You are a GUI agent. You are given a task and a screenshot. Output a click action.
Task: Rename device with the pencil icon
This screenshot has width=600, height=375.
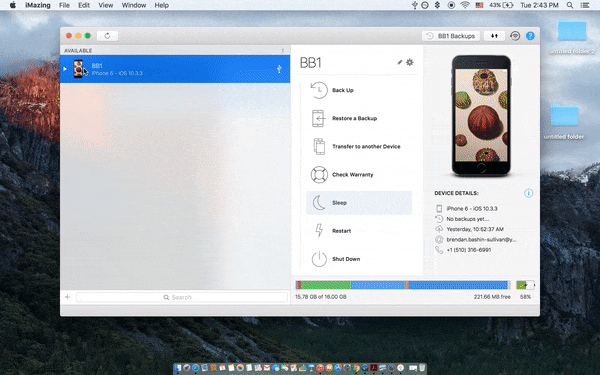click(x=399, y=62)
